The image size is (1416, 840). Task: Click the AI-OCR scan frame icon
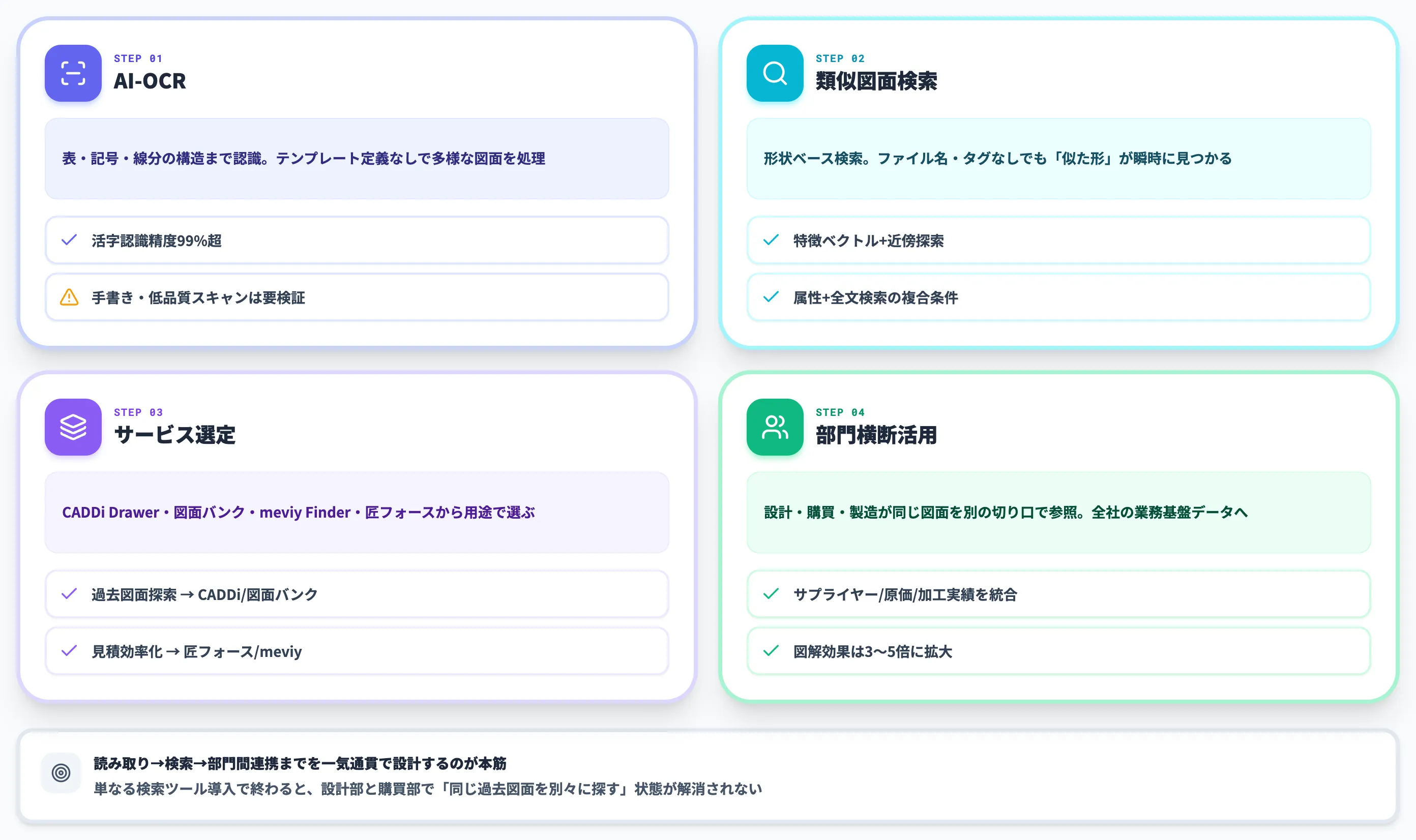click(x=73, y=73)
